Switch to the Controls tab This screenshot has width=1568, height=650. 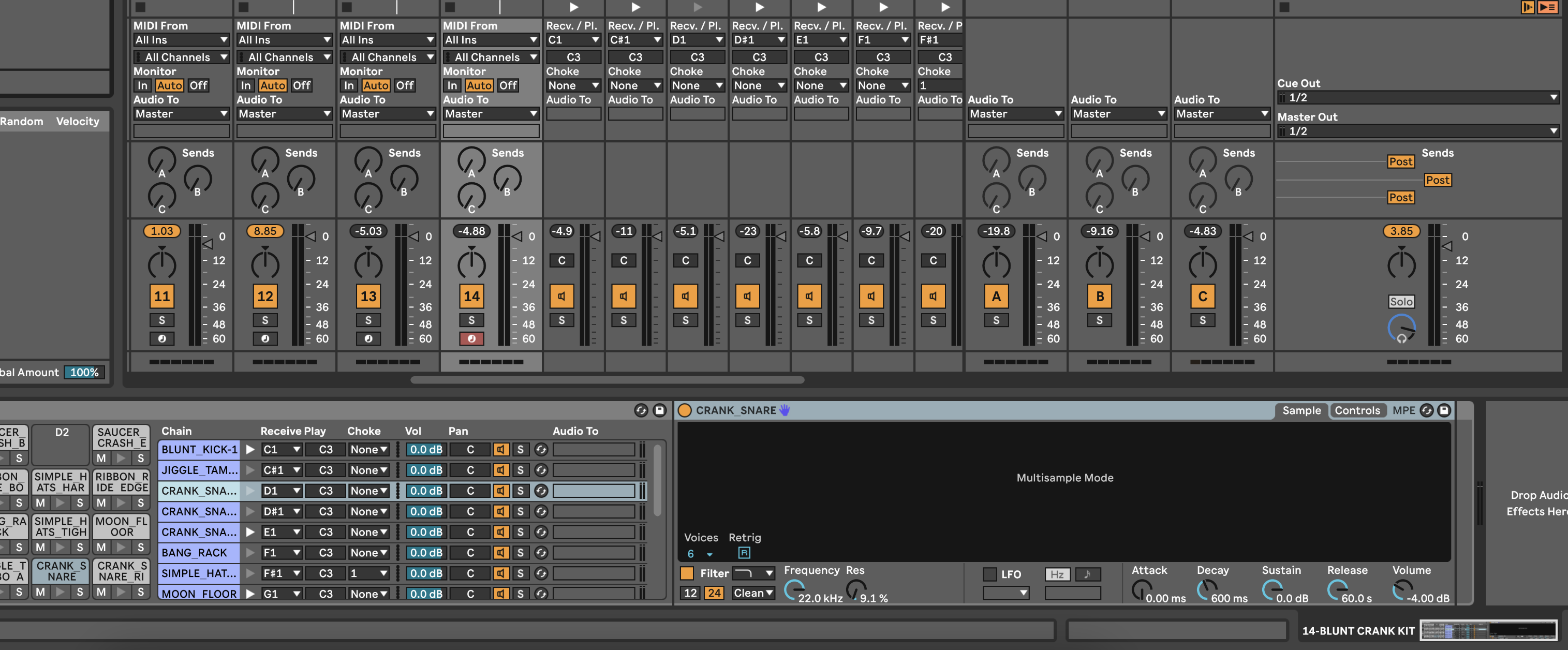(x=1357, y=410)
